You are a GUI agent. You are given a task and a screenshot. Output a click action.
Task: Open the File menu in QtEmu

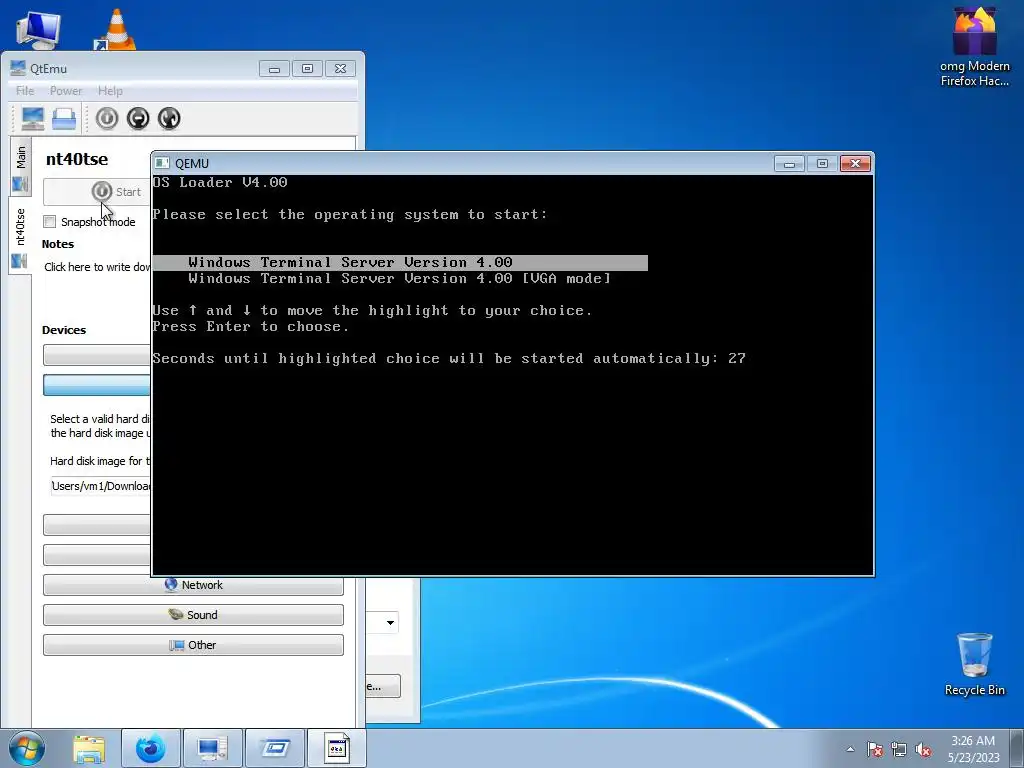25,91
